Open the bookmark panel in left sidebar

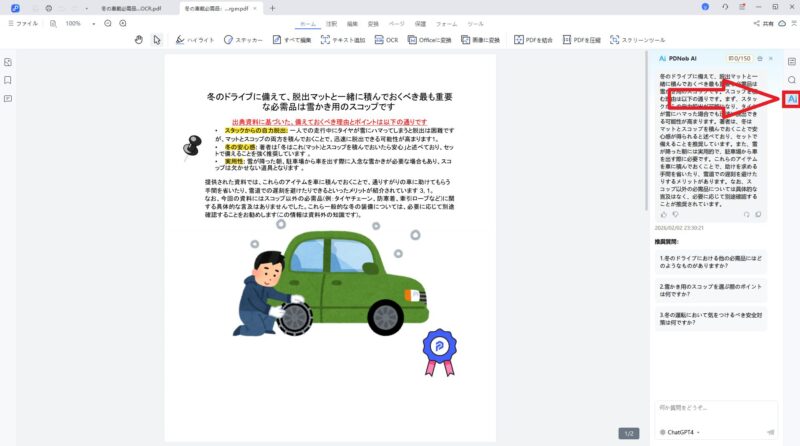tap(8, 79)
